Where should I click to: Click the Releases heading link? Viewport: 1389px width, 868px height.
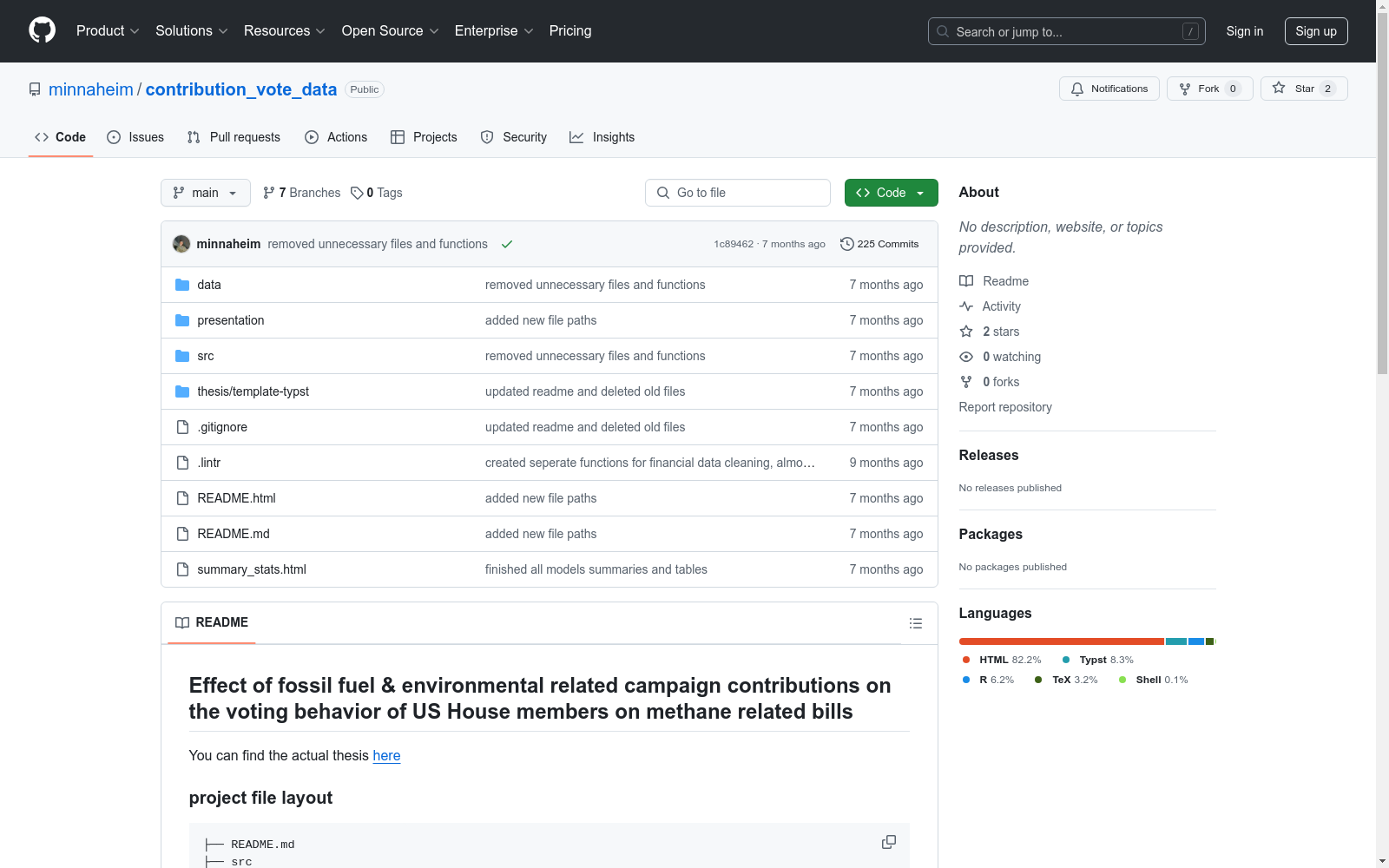[989, 455]
